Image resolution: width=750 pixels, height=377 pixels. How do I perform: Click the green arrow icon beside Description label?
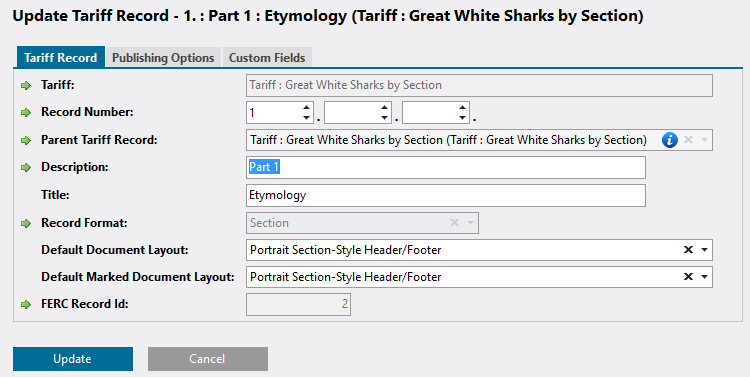pos(26,167)
